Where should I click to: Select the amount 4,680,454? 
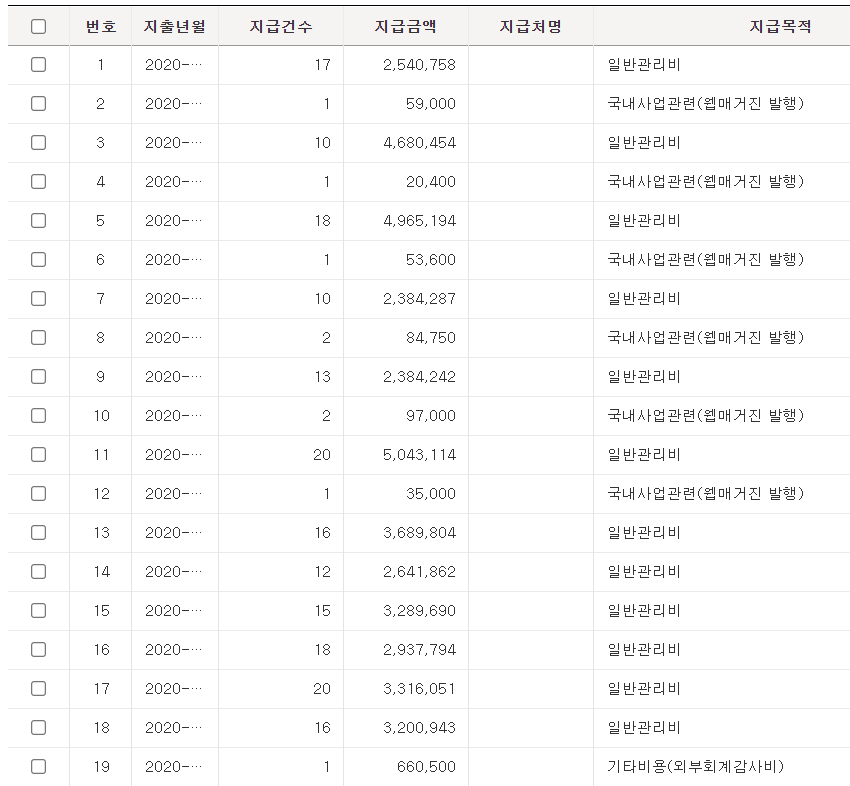(419, 143)
